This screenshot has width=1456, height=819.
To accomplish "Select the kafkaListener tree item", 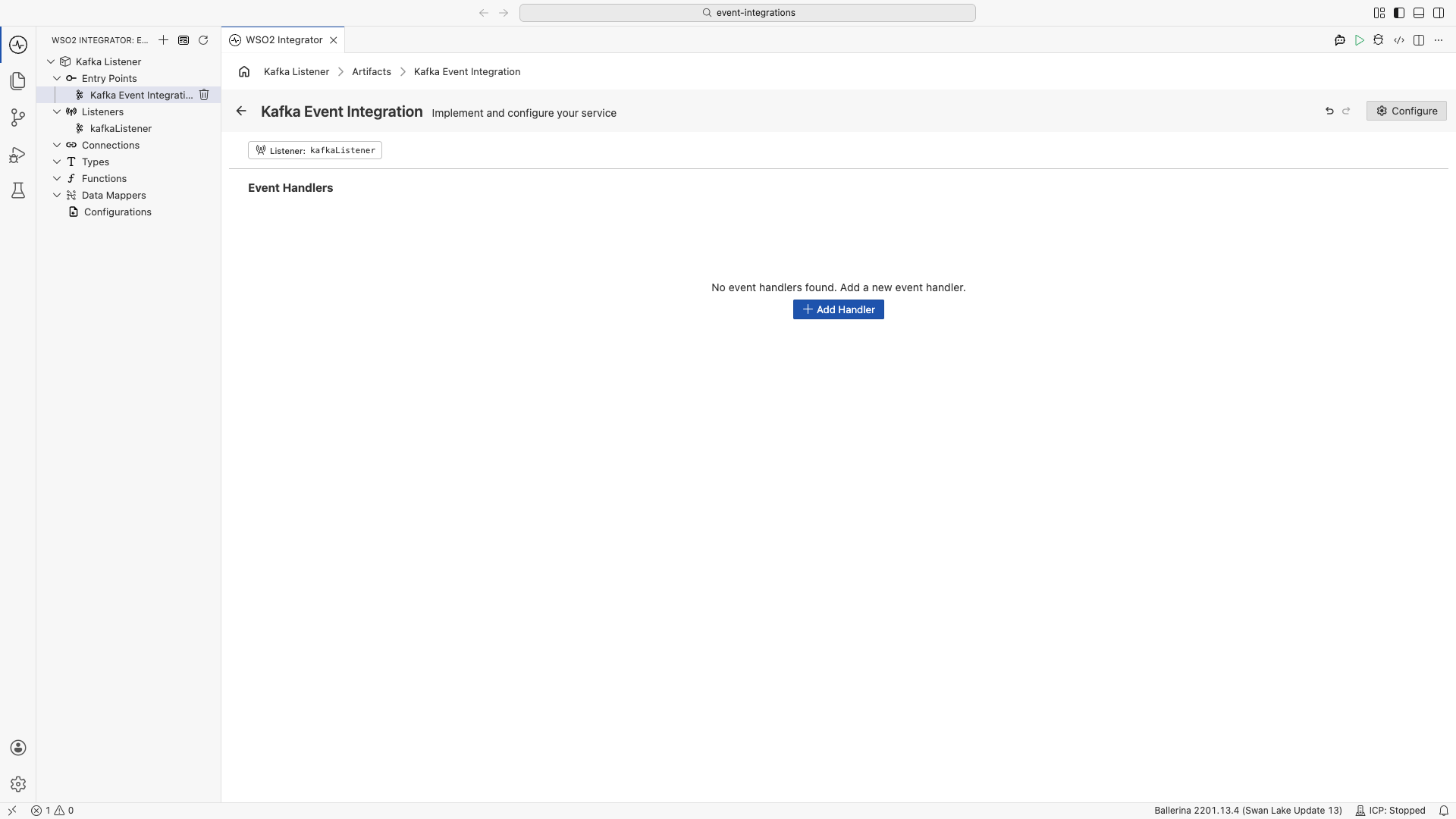I will tap(129, 128).
